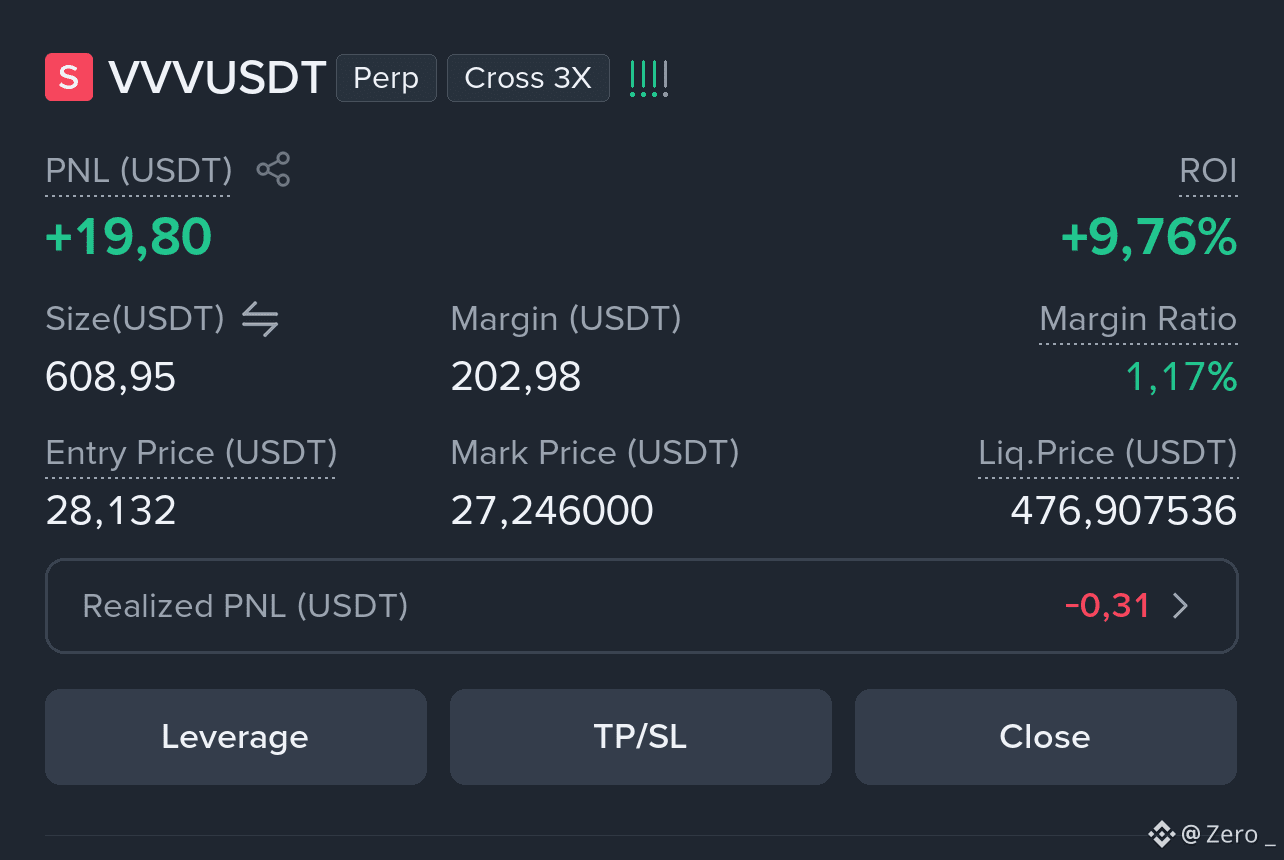Click the underlined Liq.Price (USDT) label
The width and height of the screenshot is (1284, 860).
coord(1108,453)
